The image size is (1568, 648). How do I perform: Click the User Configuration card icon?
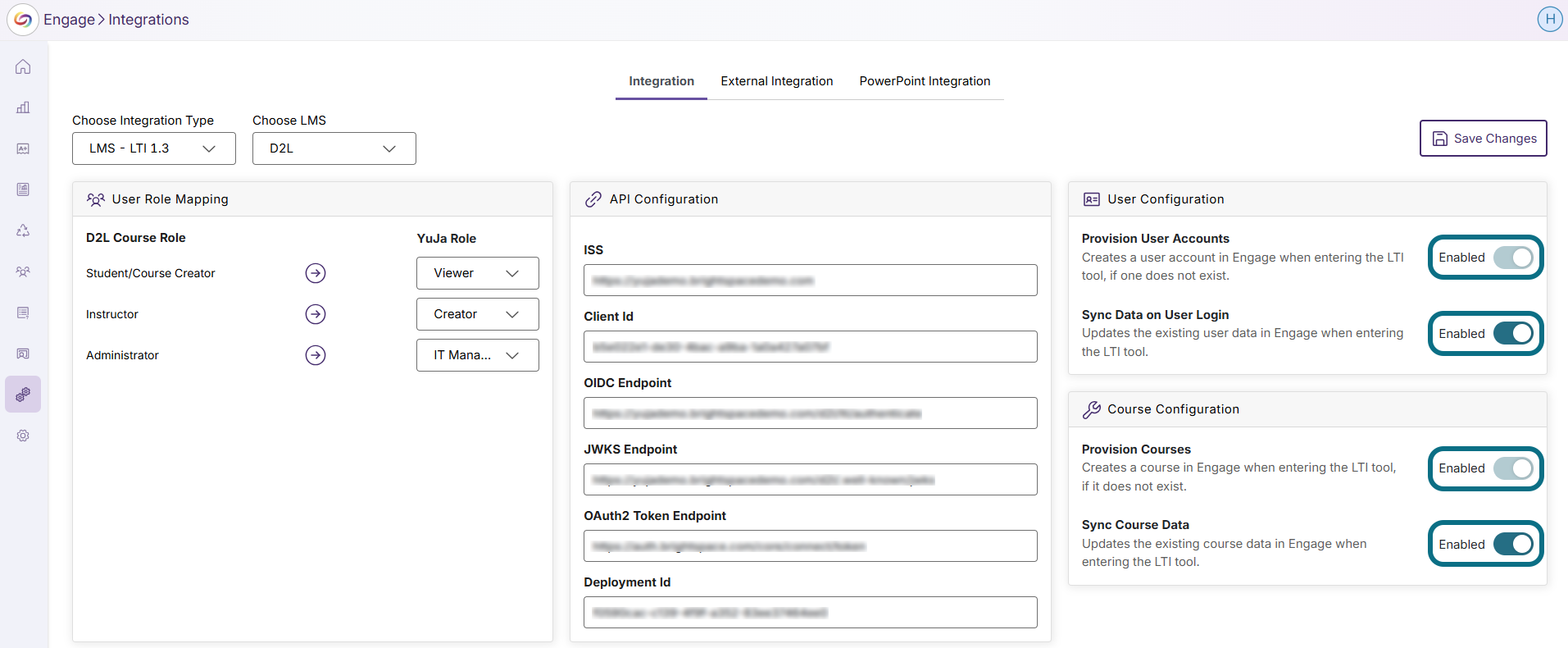[x=1092, y=199]
